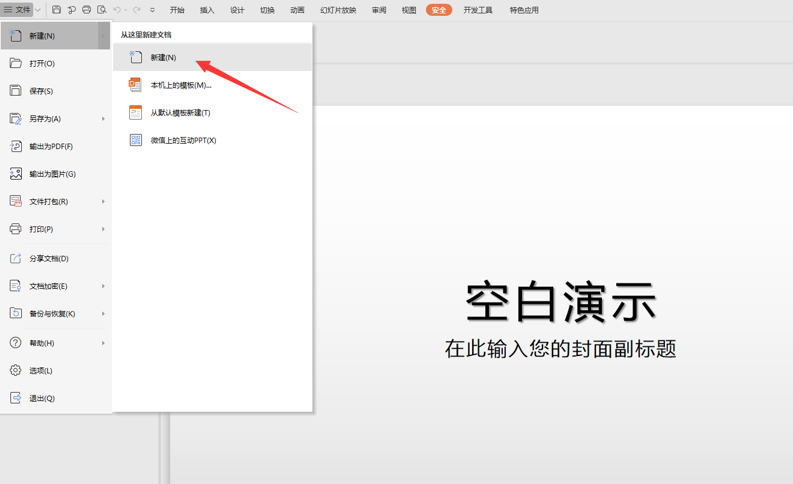Click the 分享文档(D) share icon
The height and width of the screenshot is (484, 793).
click(x=16, y=258)
